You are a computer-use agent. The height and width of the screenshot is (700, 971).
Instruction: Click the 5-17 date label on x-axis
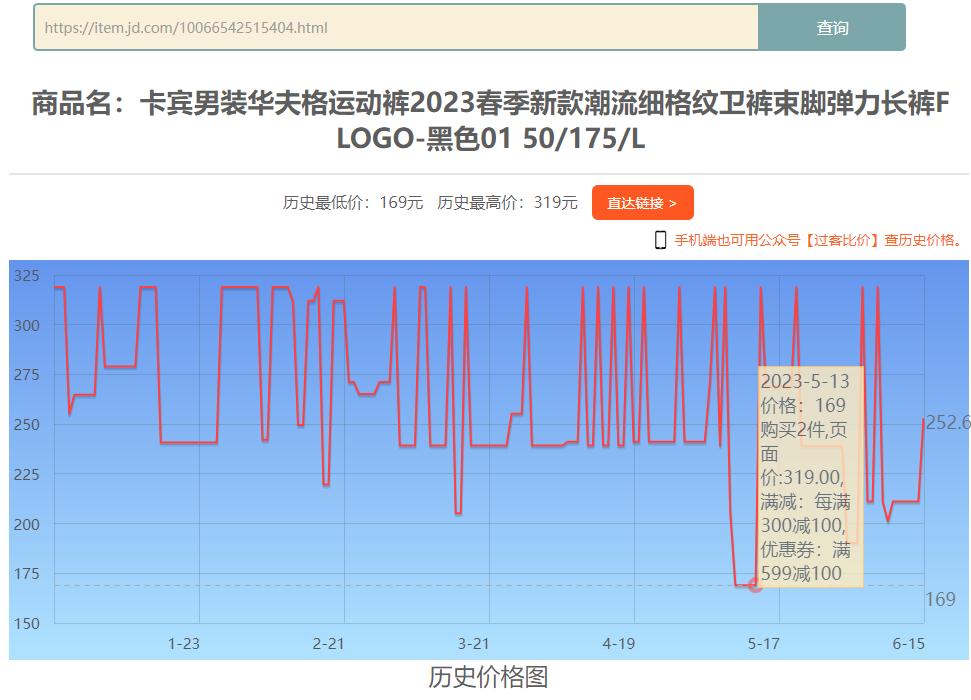[764, 644]
